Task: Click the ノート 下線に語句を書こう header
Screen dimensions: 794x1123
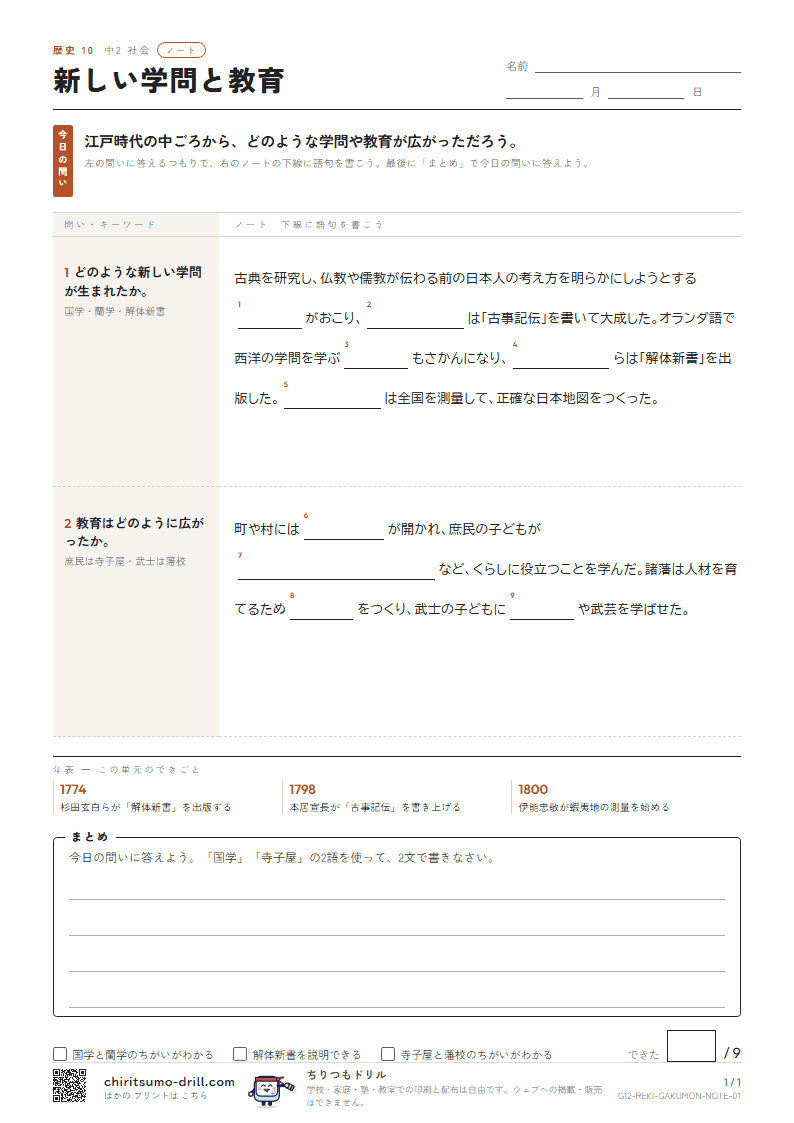Action: [x=309, y=224]
